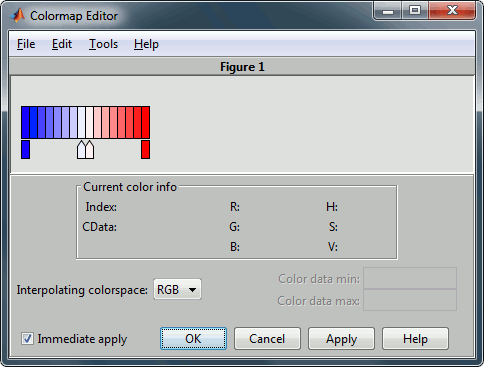Click the OK button
The width and height of the screenshot is (484, 367).
[193, 339]
